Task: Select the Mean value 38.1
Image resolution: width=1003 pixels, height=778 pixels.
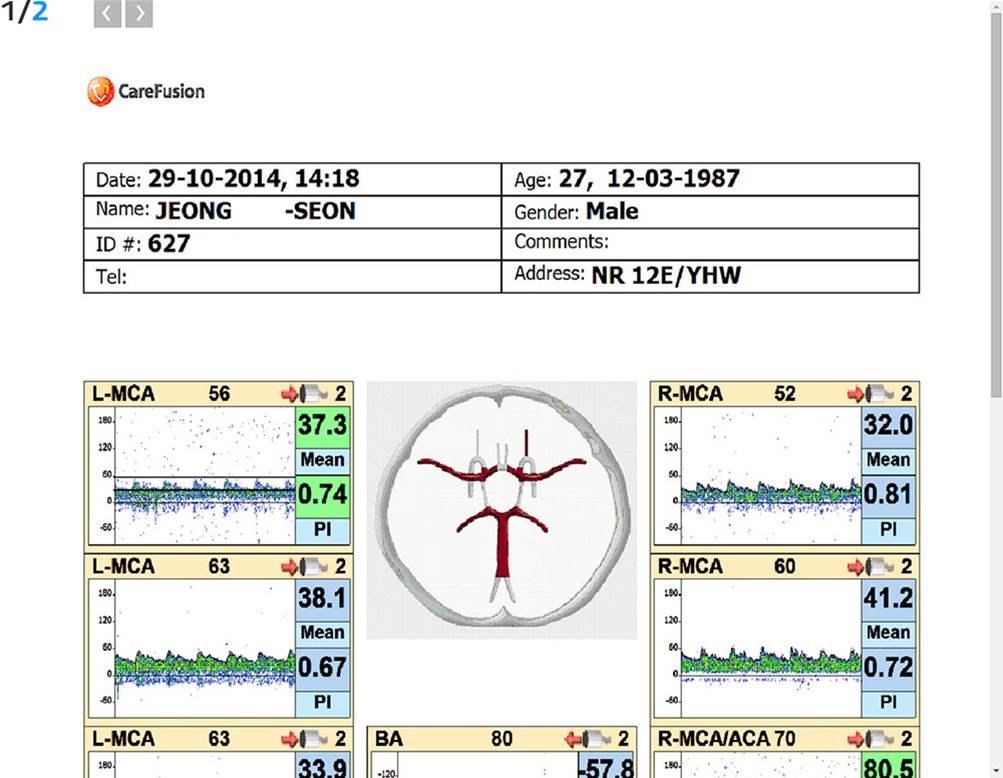Action: pos(322,598)
